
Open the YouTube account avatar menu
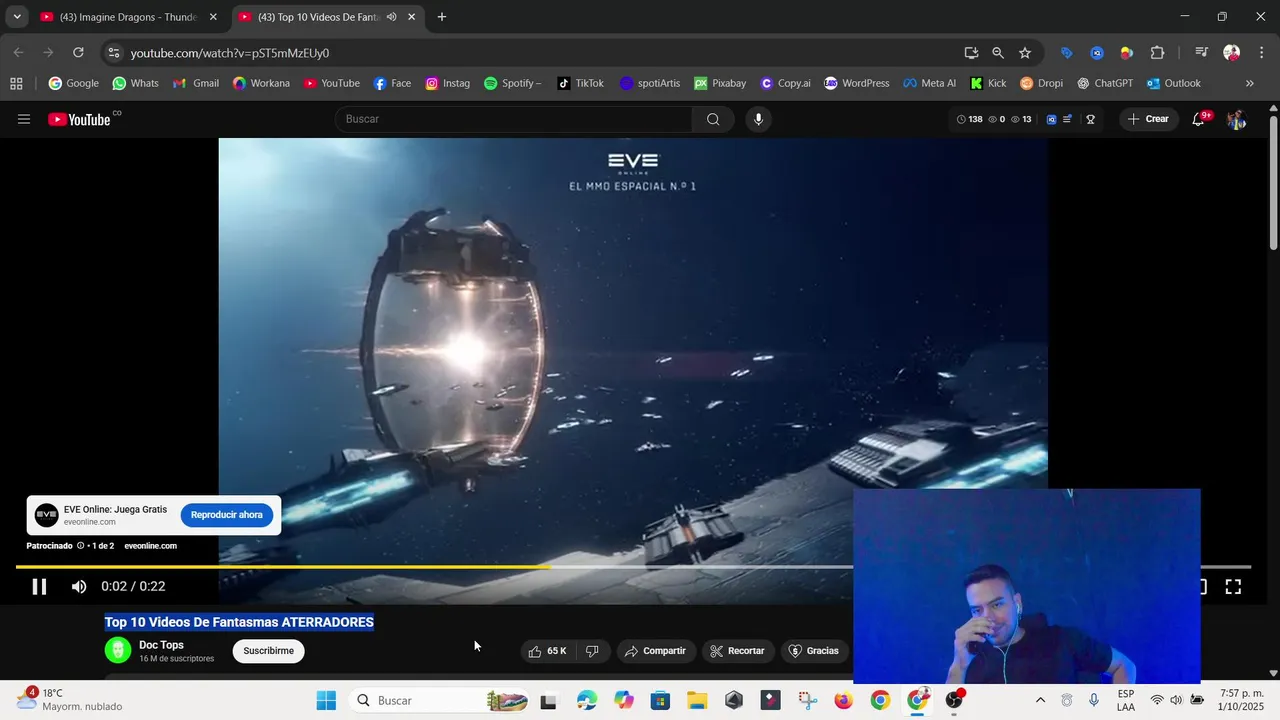pyautogui.click(x=1236, y=119)
